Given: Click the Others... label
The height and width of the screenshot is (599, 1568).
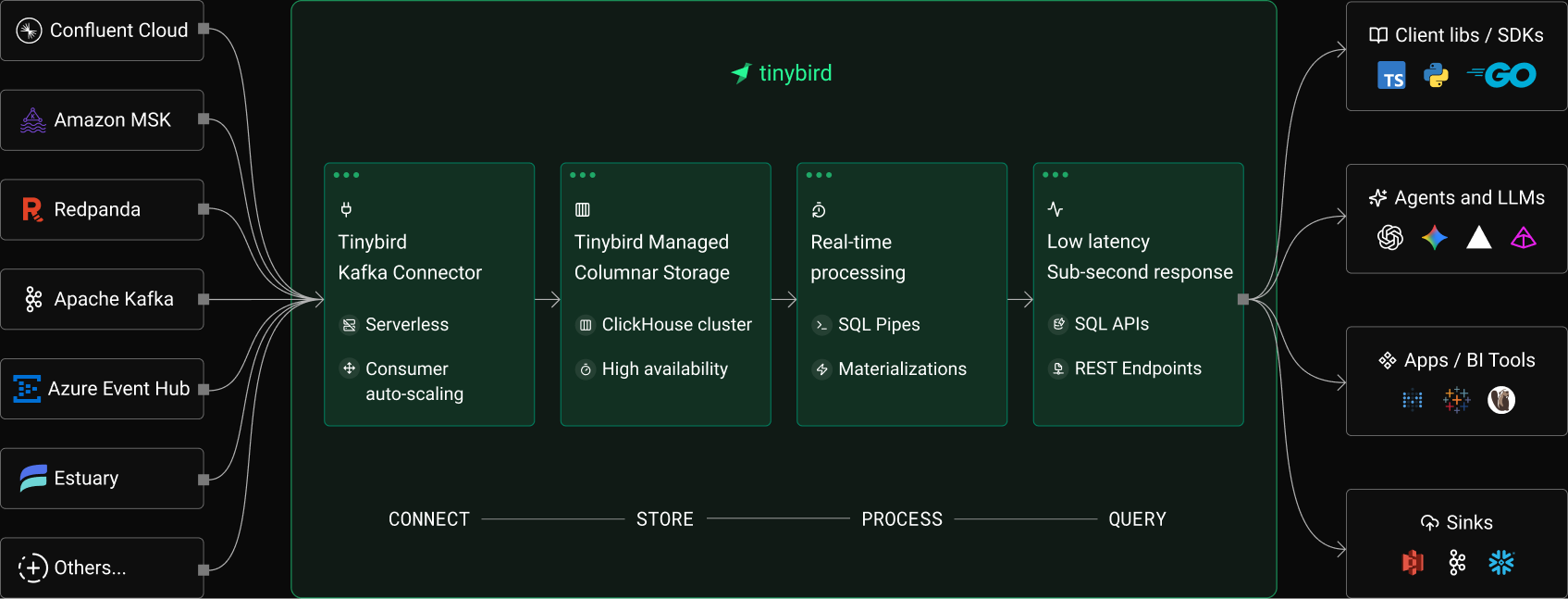Looking at the screenshot, I should pos(90,568).
